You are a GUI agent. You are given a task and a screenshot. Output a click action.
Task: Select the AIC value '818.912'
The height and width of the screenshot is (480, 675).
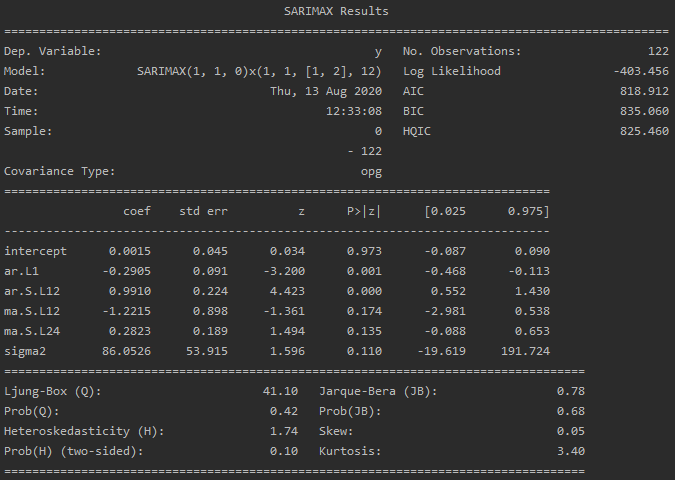(644, 91)
